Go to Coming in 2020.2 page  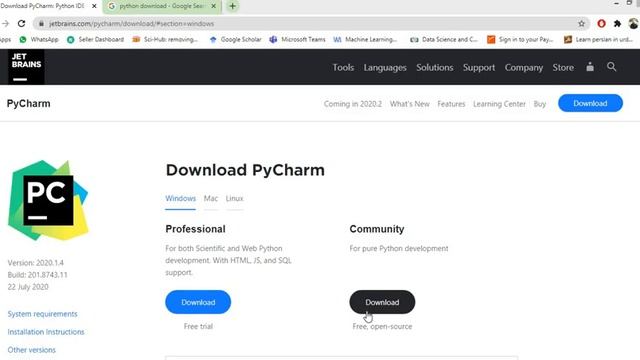click(353, 104)
